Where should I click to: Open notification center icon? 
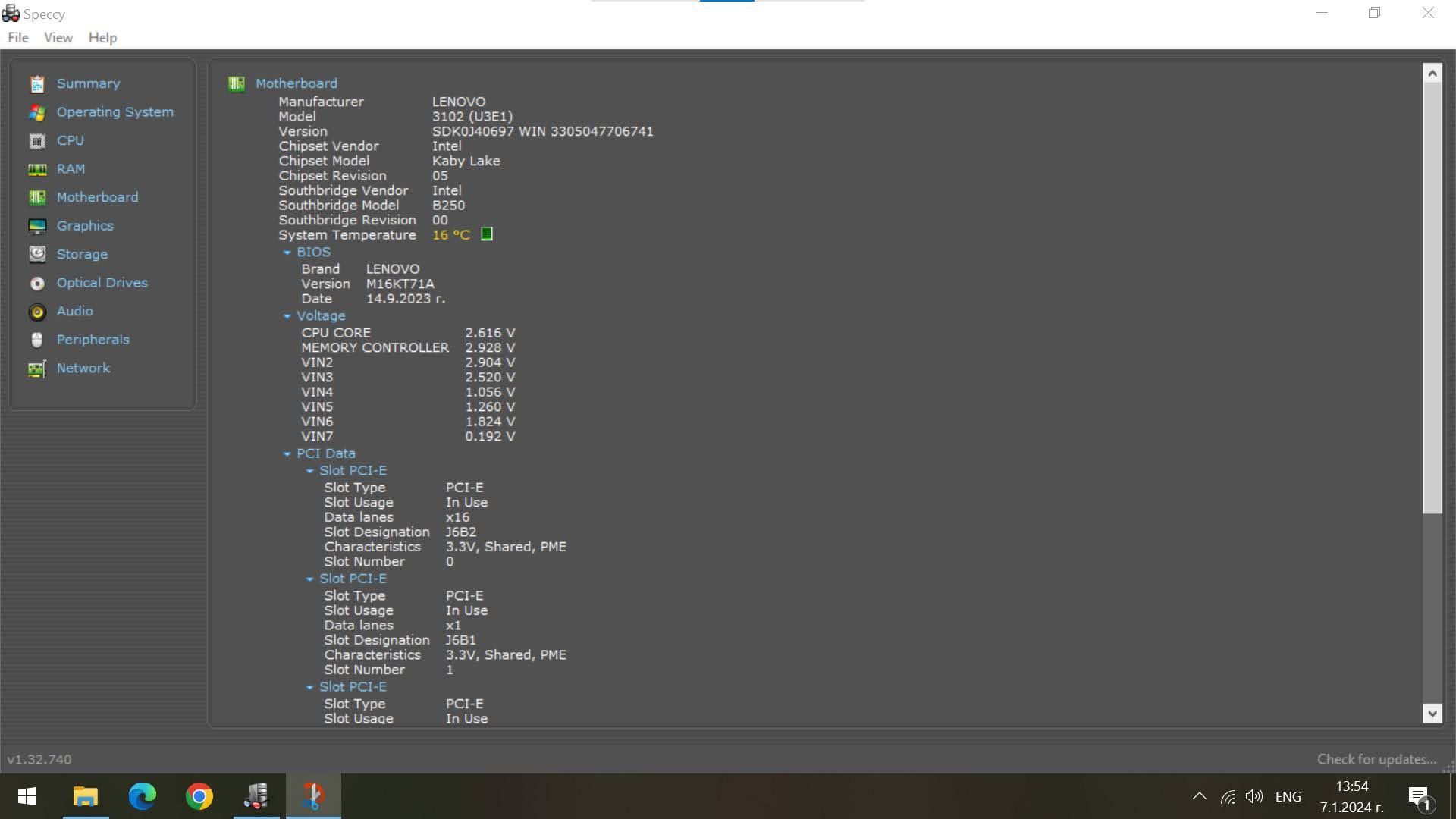(x=1420, y=798)
